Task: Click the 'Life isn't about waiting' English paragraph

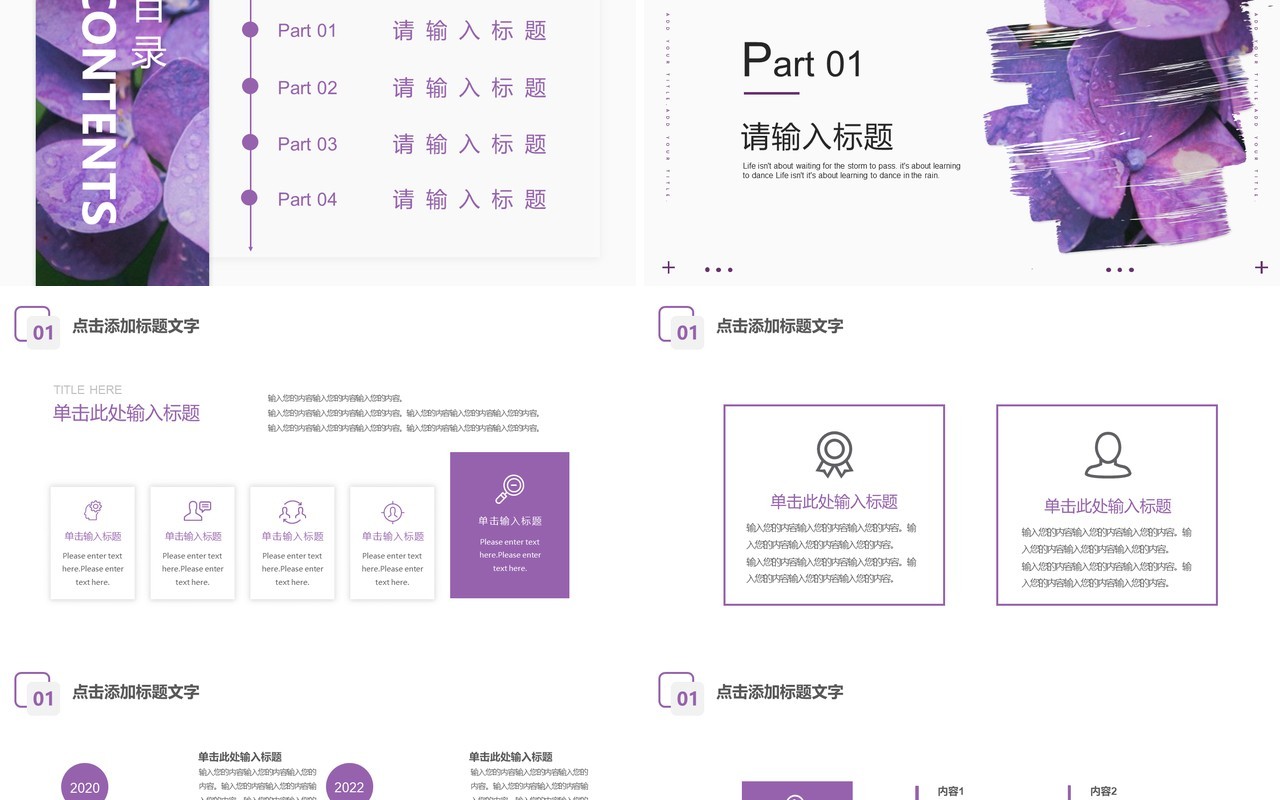Action: [x=851, y=171]
